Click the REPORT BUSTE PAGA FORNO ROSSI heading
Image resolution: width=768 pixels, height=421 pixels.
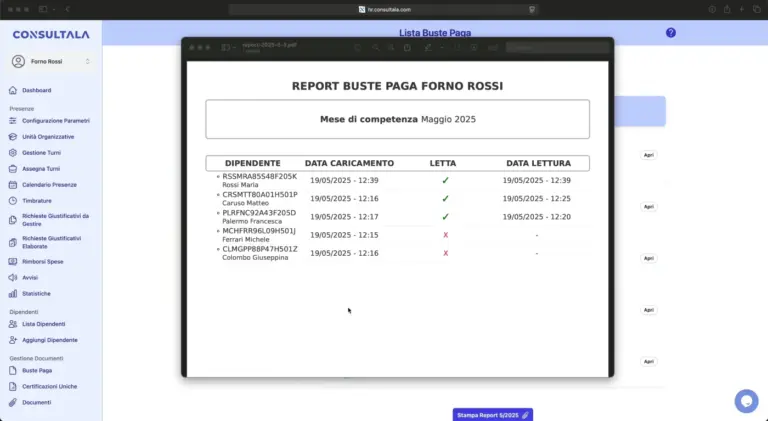[397, 86]
